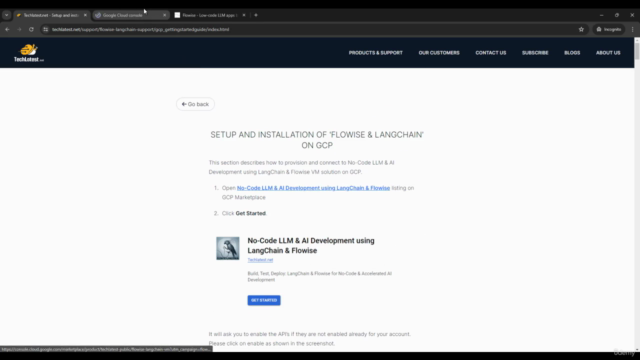
Task: Bookmark this page with star icon
Action: (x=581, y=29)
